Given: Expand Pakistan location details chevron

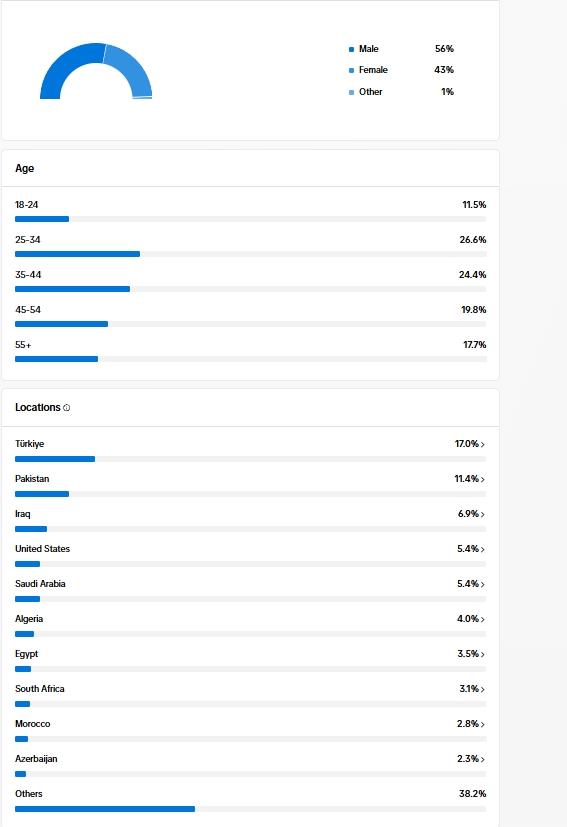Looking at the screenshot, I should point(483,479).
